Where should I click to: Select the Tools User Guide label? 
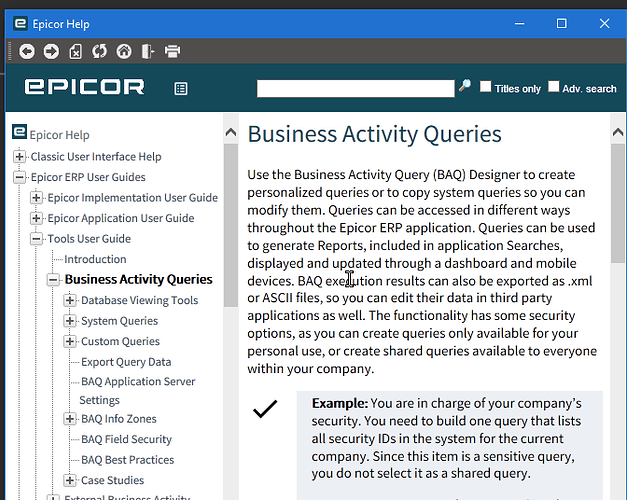point(89,239)
